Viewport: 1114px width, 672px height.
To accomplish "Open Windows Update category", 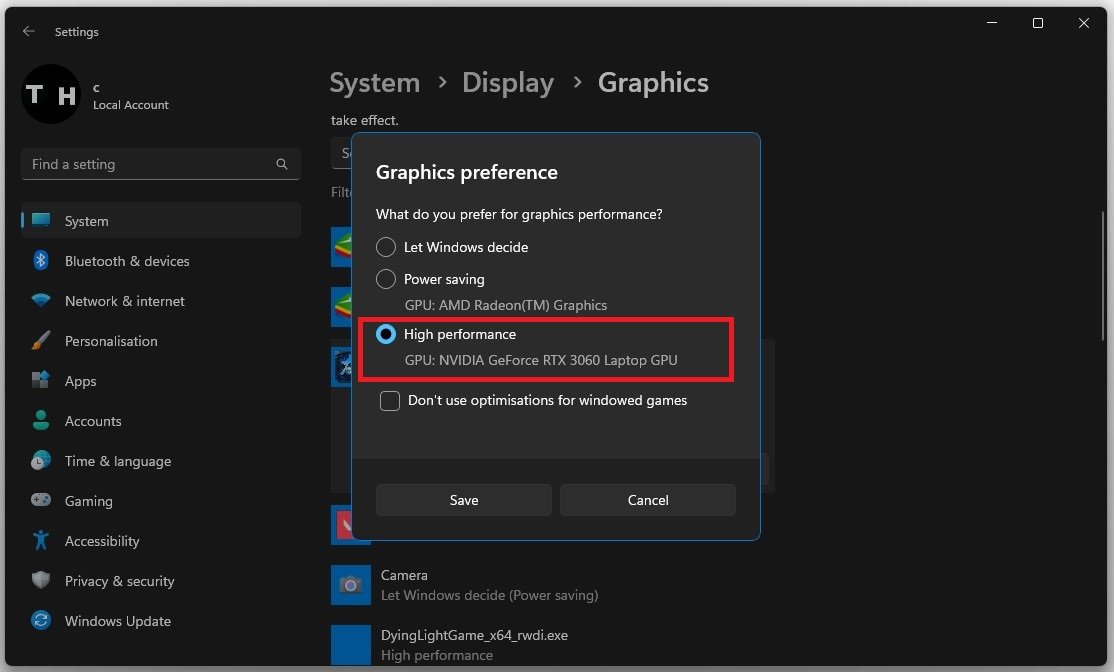I will (x=161, y=621).
